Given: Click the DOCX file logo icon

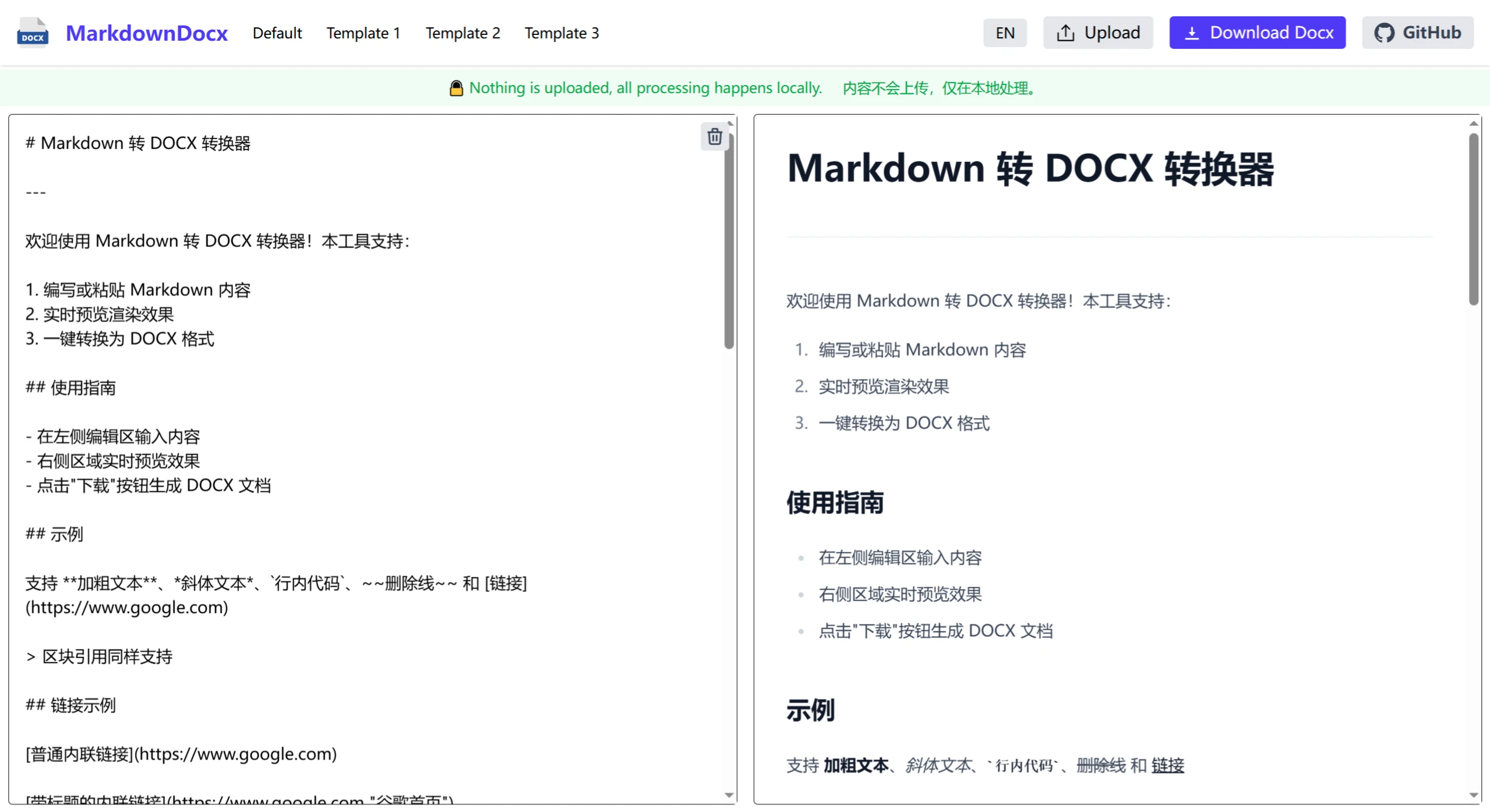Looking at the screenshot, I should (33, 33).
